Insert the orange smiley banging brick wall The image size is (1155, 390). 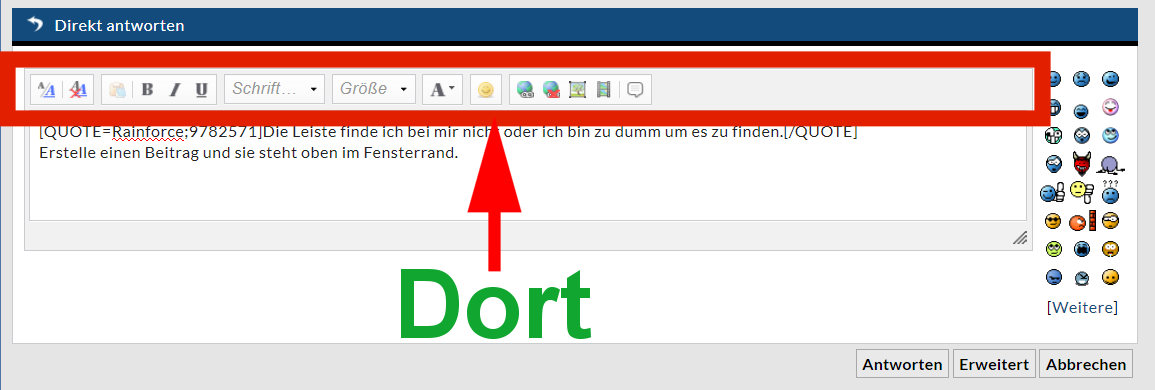(1083, 220)
